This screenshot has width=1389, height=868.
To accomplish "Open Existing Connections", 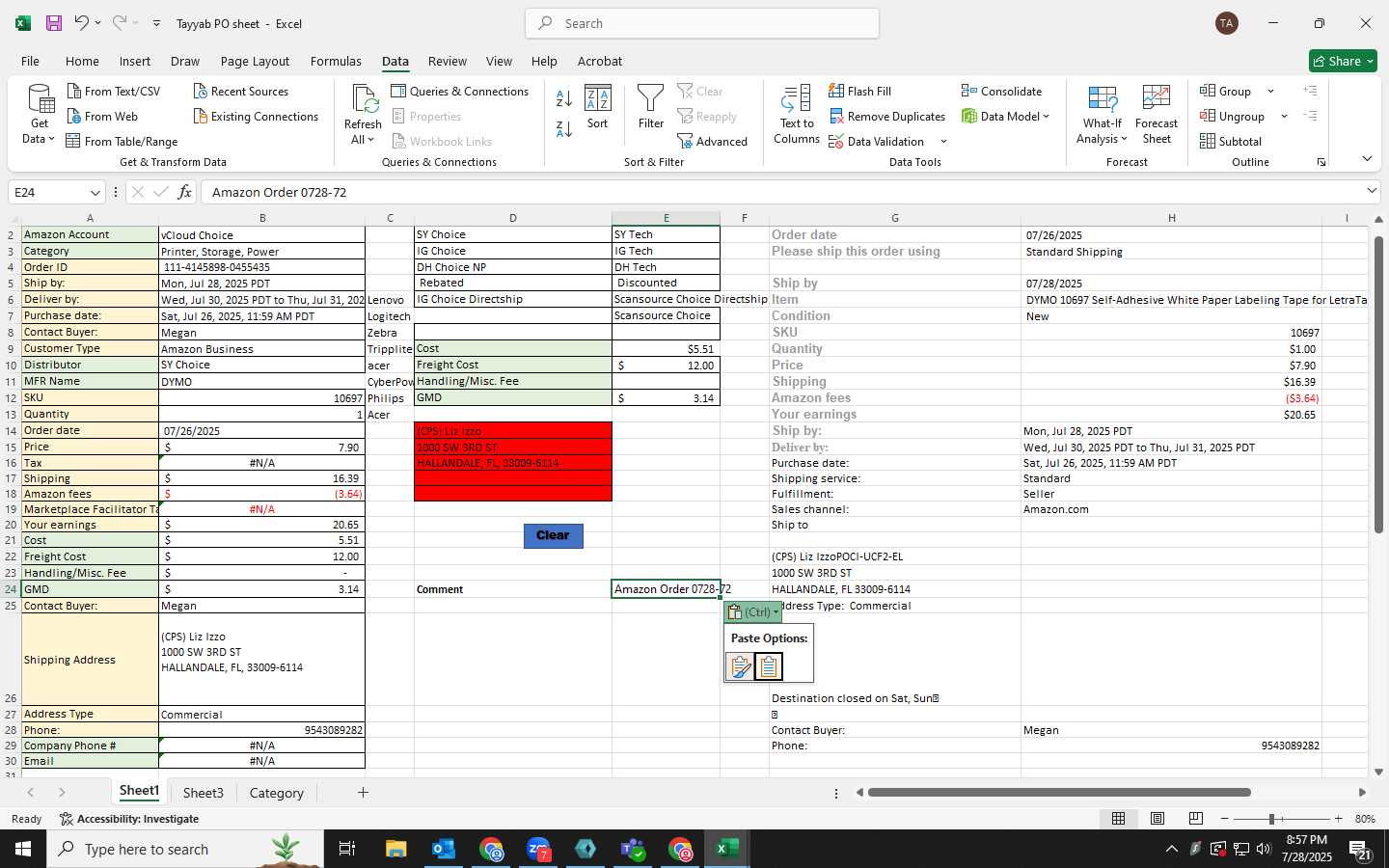I will pyautogui.click(x=256, y=117).
